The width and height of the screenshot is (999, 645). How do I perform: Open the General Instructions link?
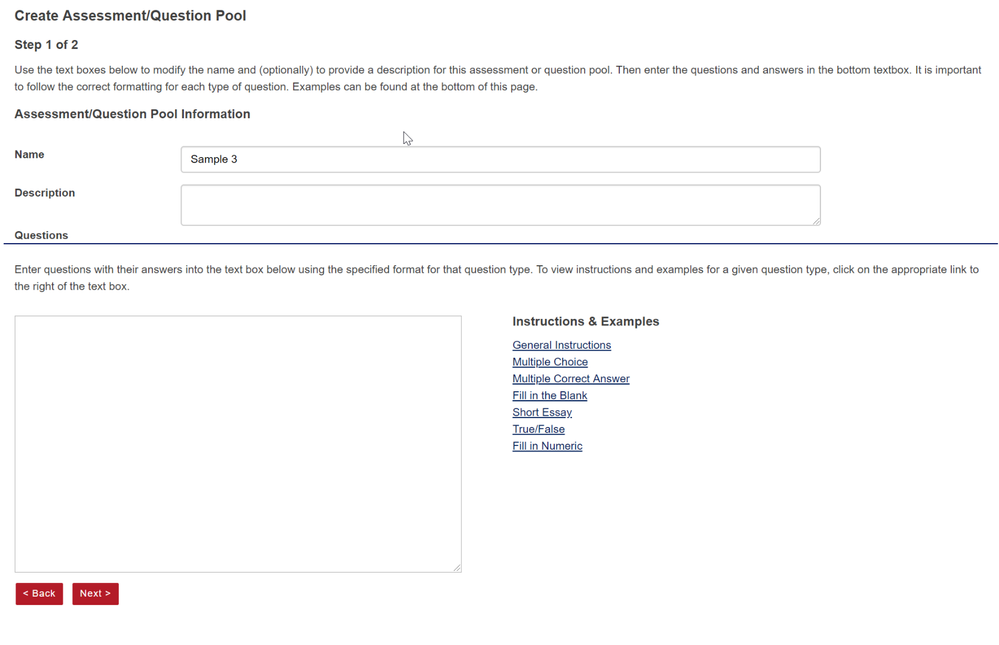pyautogui.click(x=561, y=345)
